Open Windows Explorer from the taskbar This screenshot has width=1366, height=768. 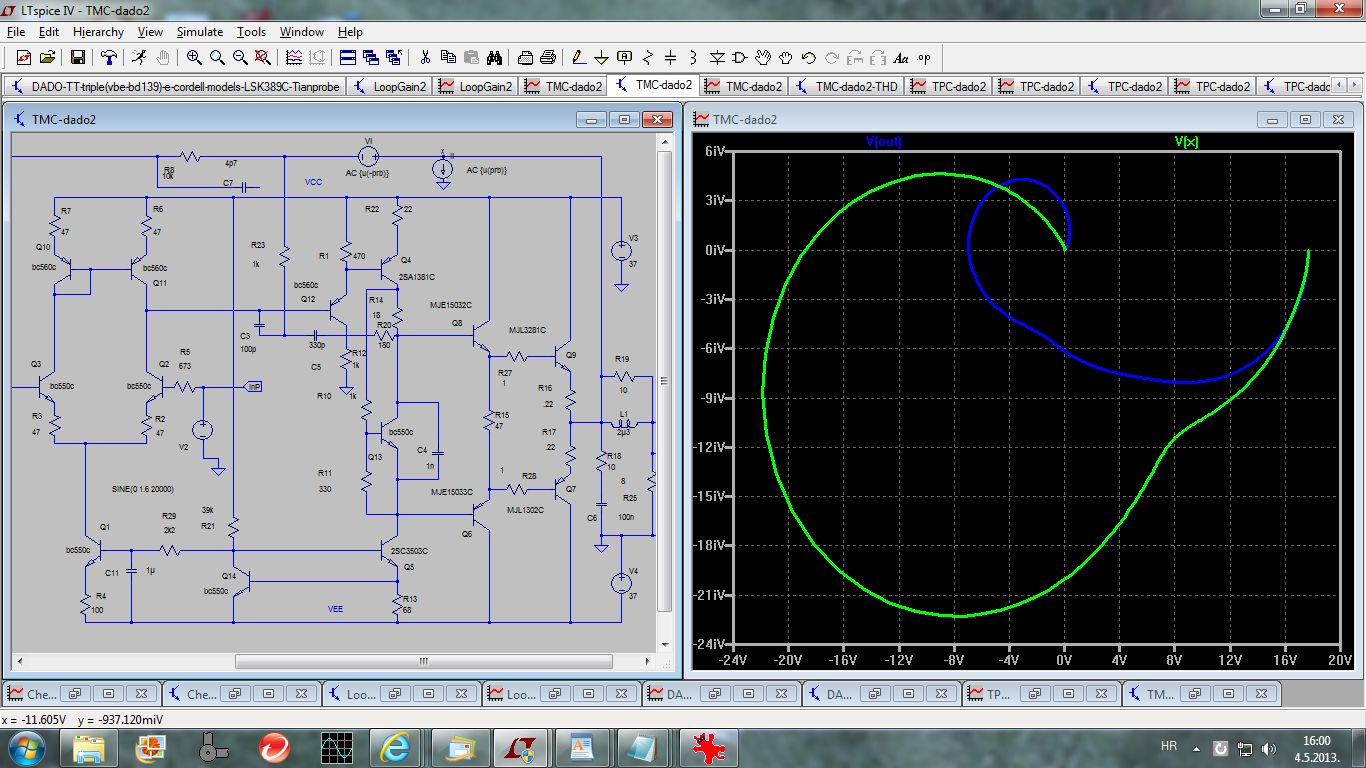point(88,747)
